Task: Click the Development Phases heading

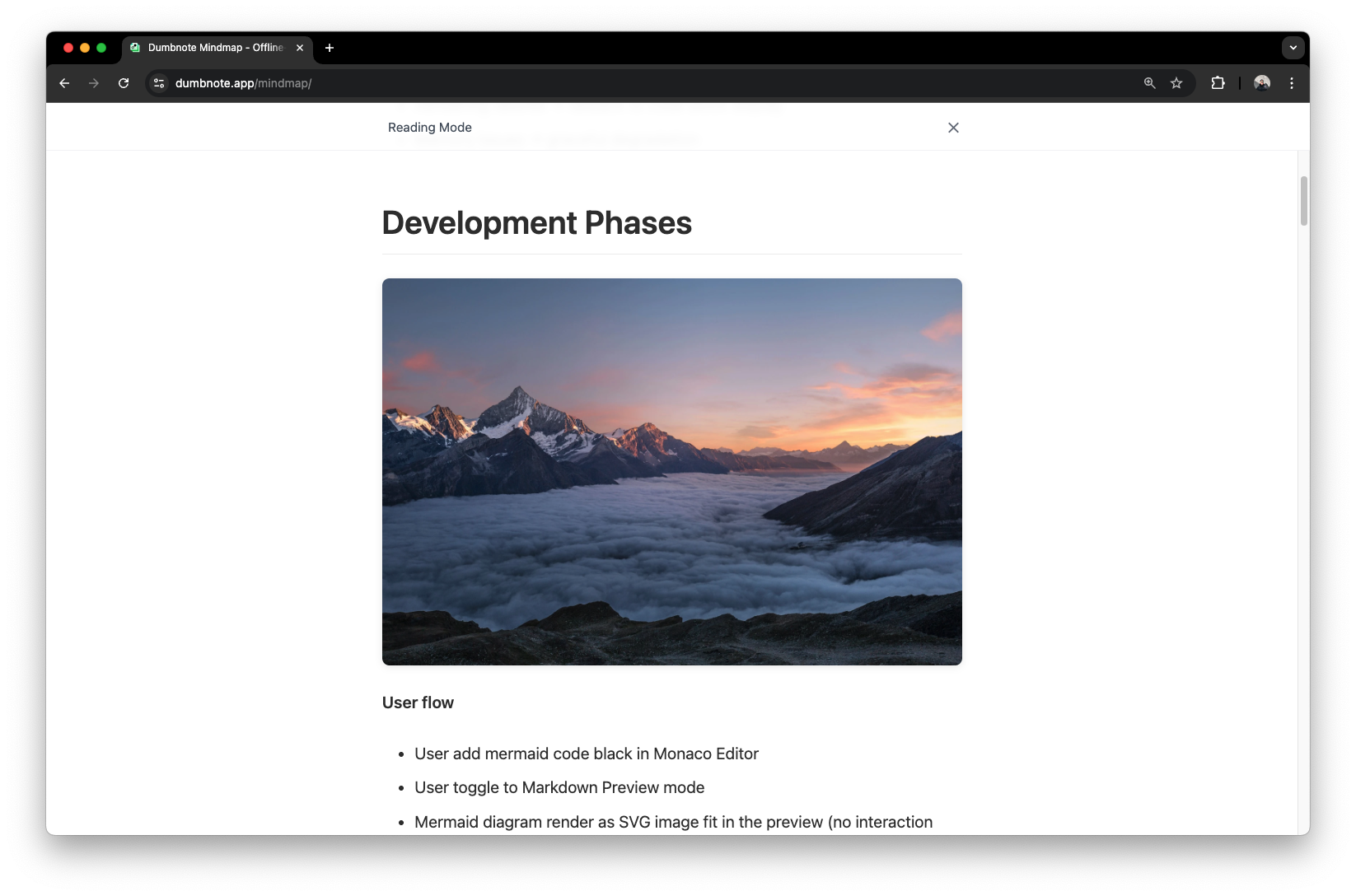Action: pos(537,223)
